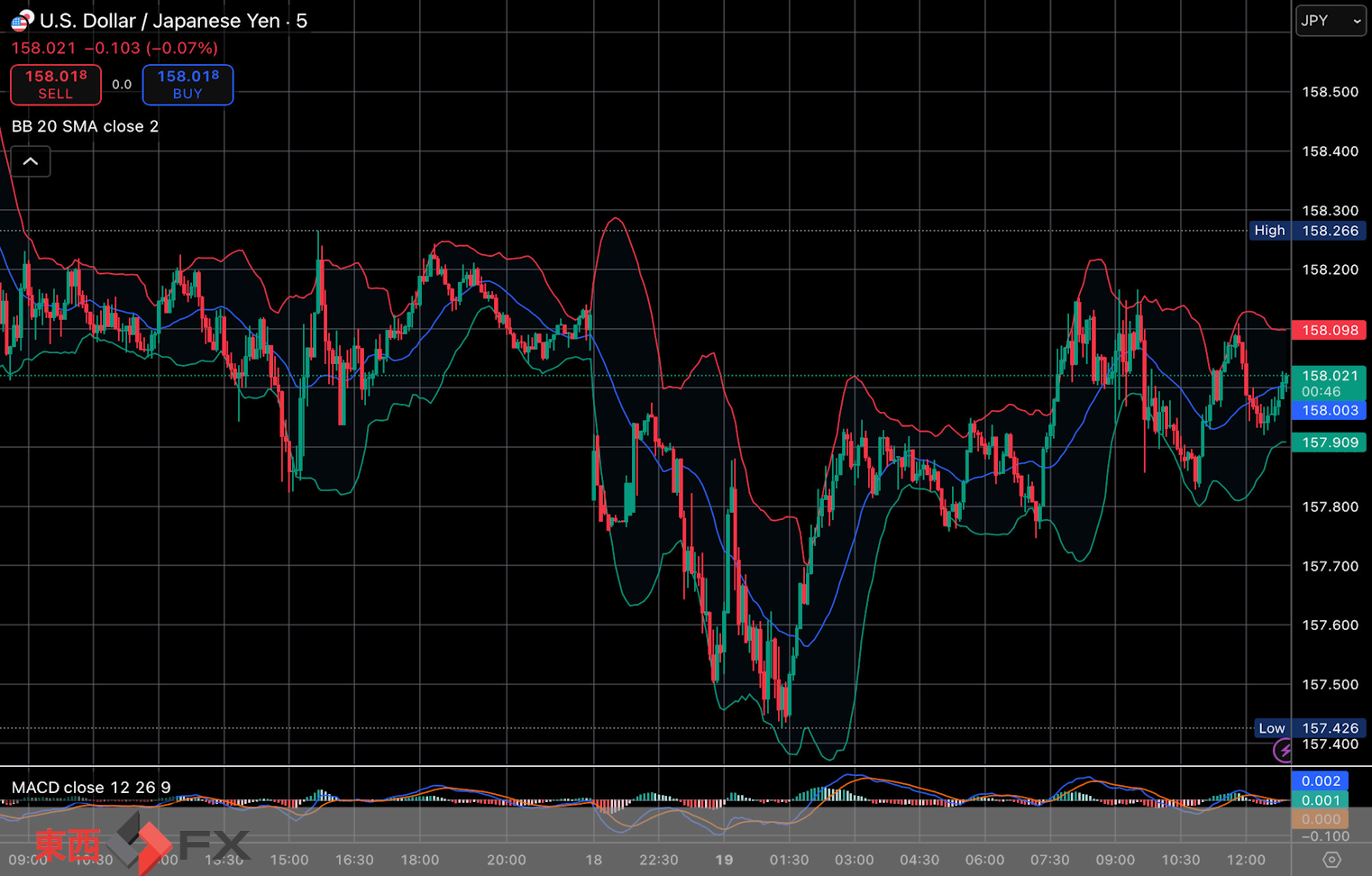
Task: Click the Low 157.426 price label
Action: (1309, 728)
